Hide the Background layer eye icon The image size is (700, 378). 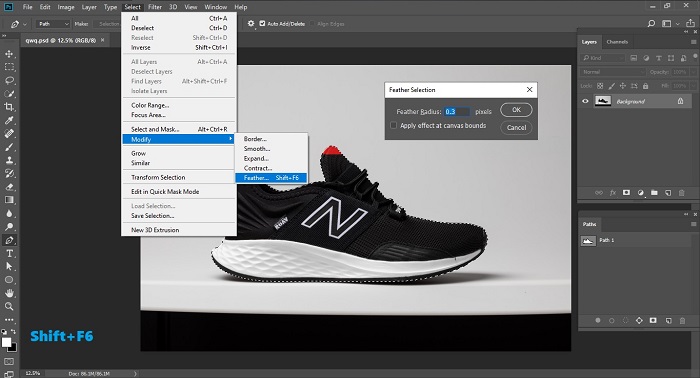[x=585, y=101]
